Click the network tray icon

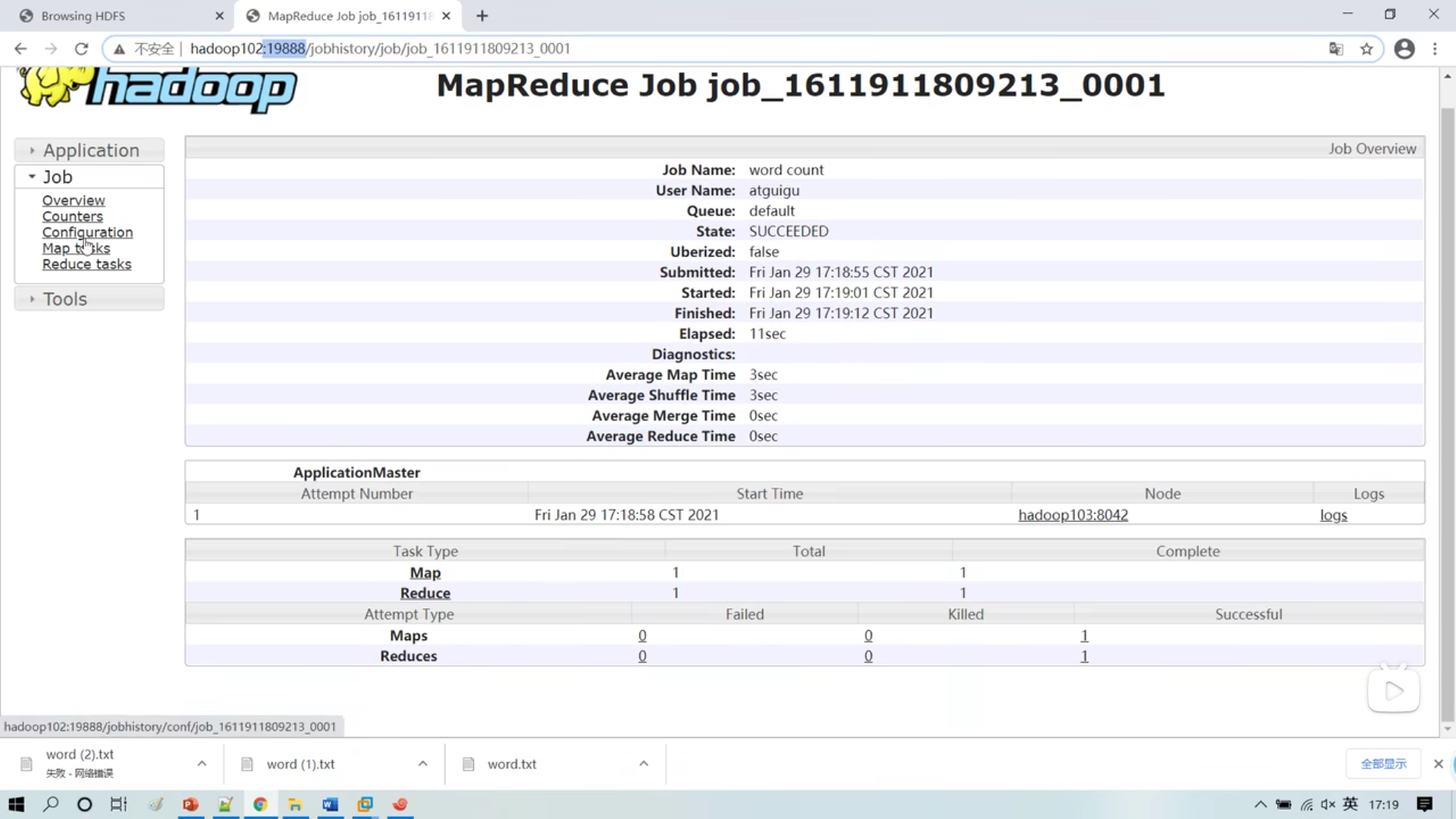[1307, 805]
